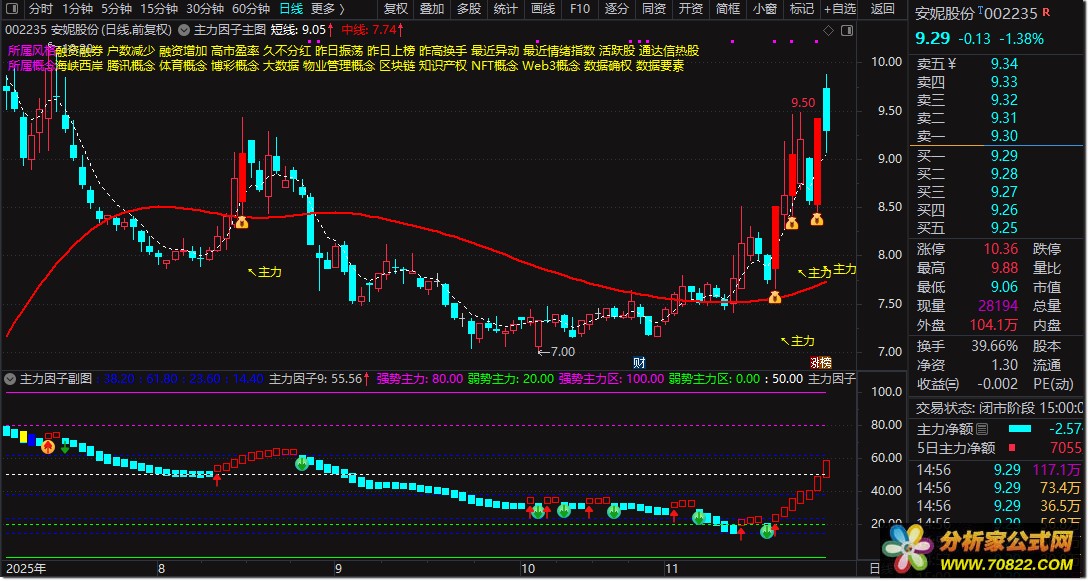Click the 标记 mark button
This screenshot has width=1090, height=581.
802,9
